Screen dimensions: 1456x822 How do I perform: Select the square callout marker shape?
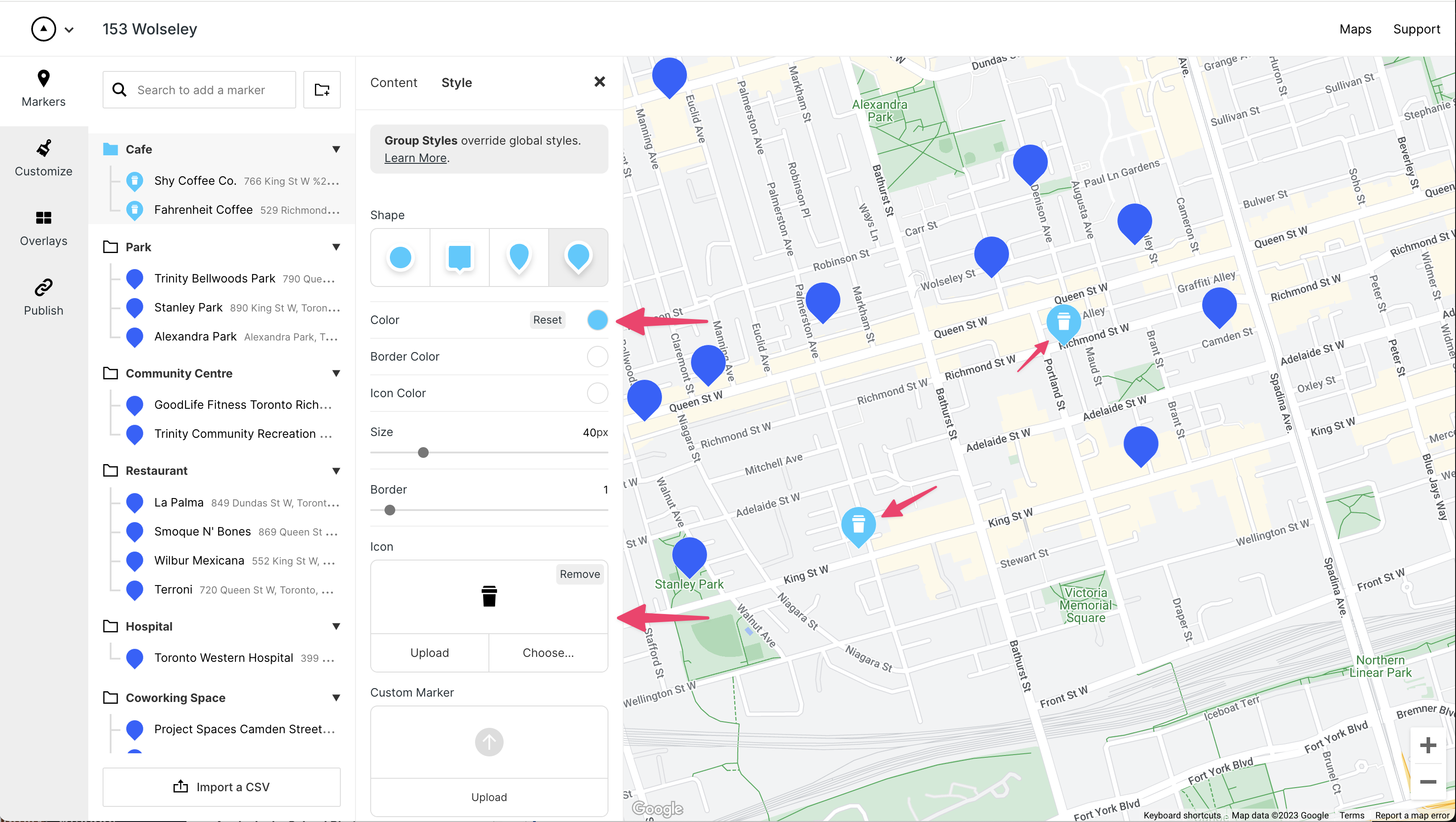pos(459,257)
